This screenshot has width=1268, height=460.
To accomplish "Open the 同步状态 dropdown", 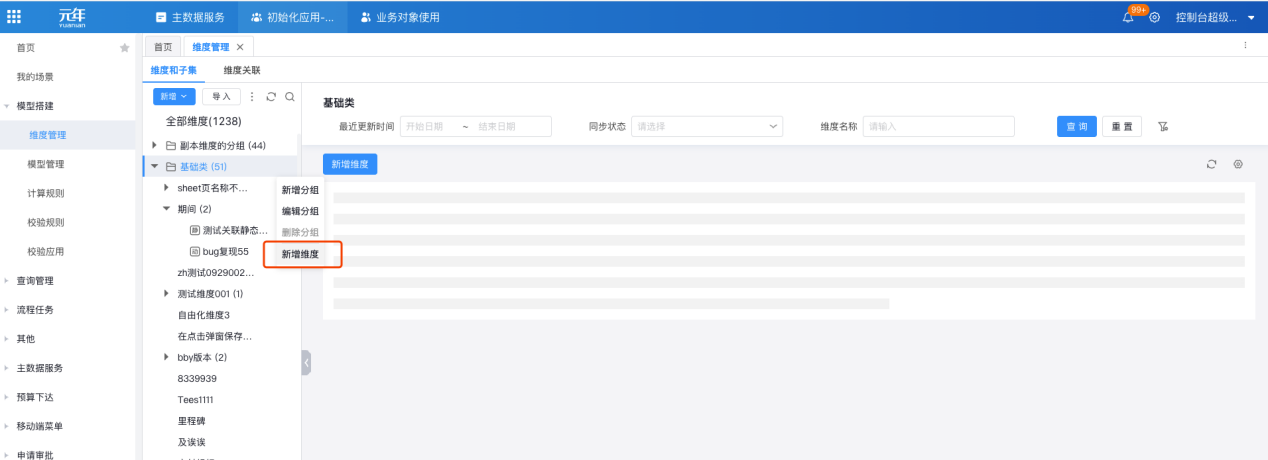I will [x=708, y=127].
